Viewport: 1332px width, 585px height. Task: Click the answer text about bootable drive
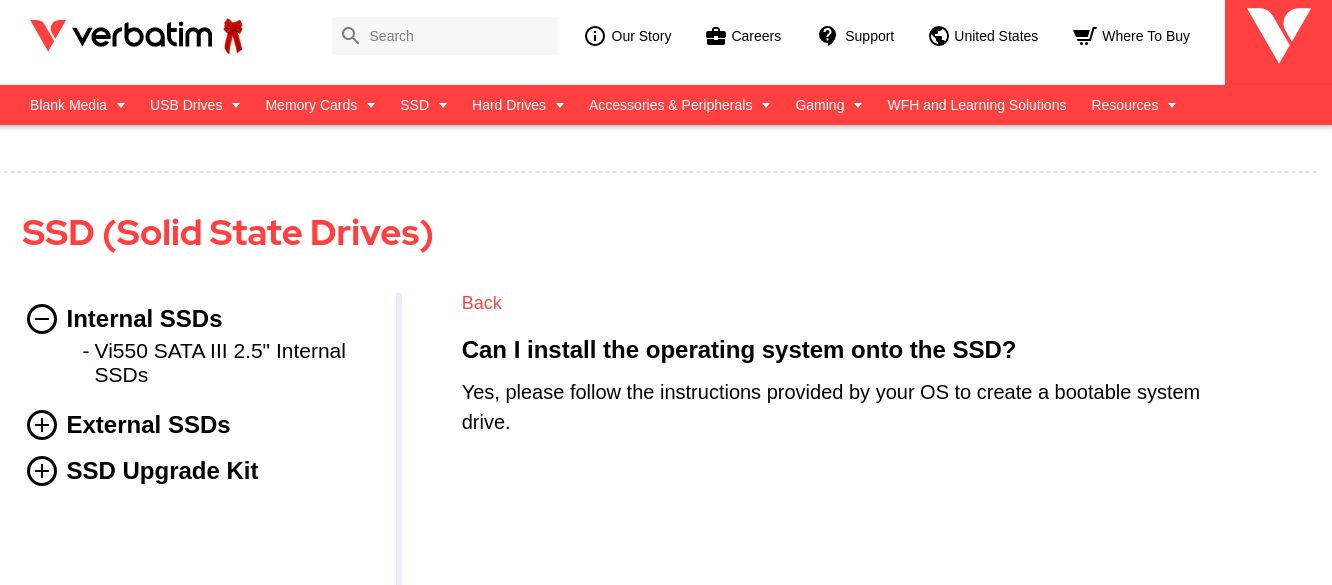(x=831, y=407)
